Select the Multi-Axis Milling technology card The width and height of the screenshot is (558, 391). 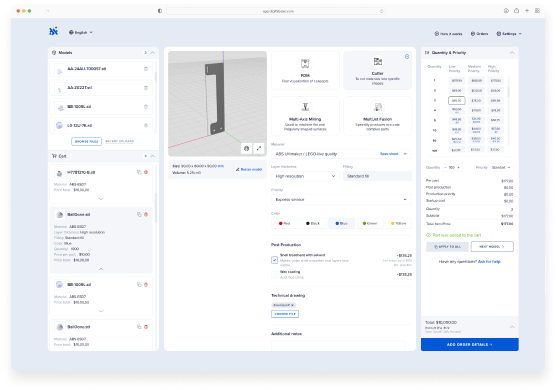click(x=305, y=116)
